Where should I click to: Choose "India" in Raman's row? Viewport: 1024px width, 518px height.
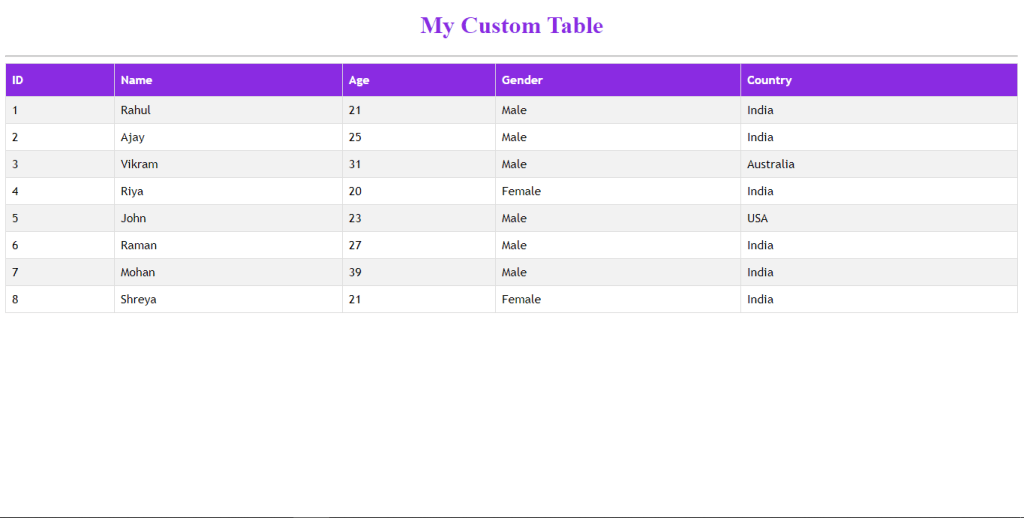coord(879,245)
